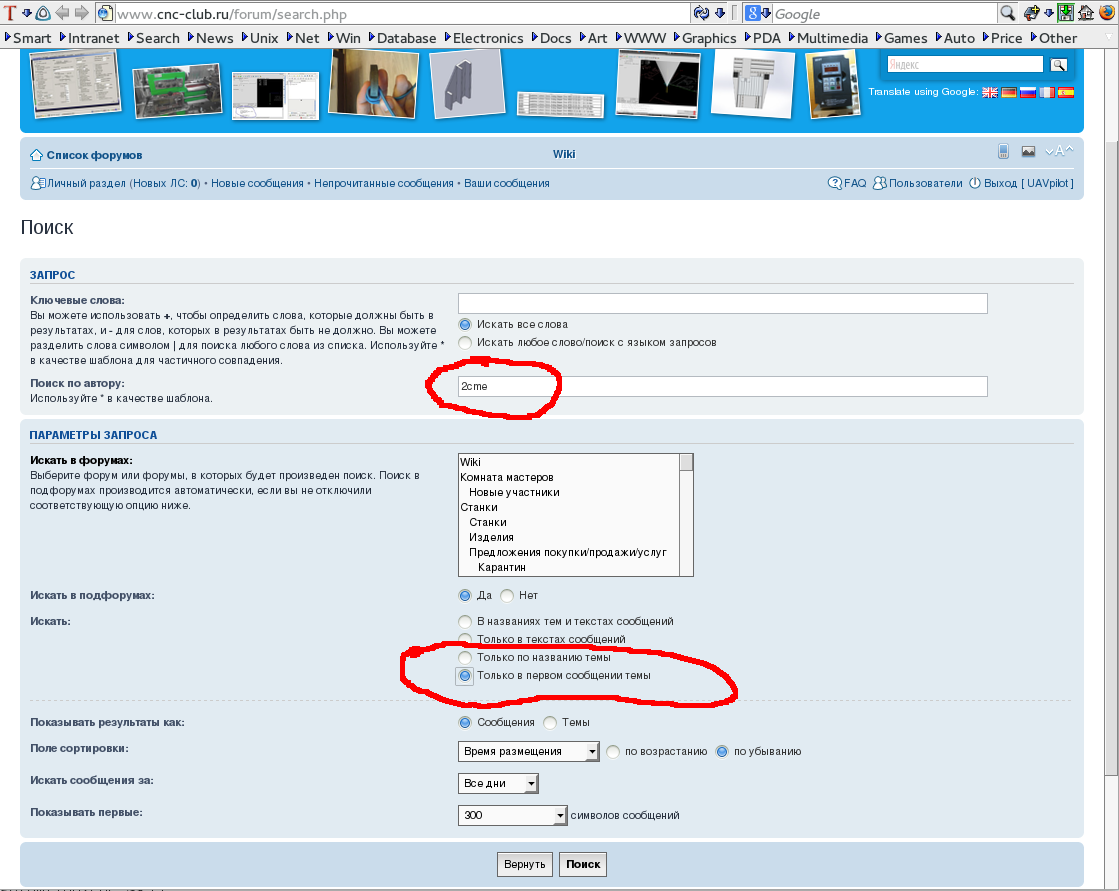Click the red T icon in browser toolbar
The image size is (1119, 891).
9,13
